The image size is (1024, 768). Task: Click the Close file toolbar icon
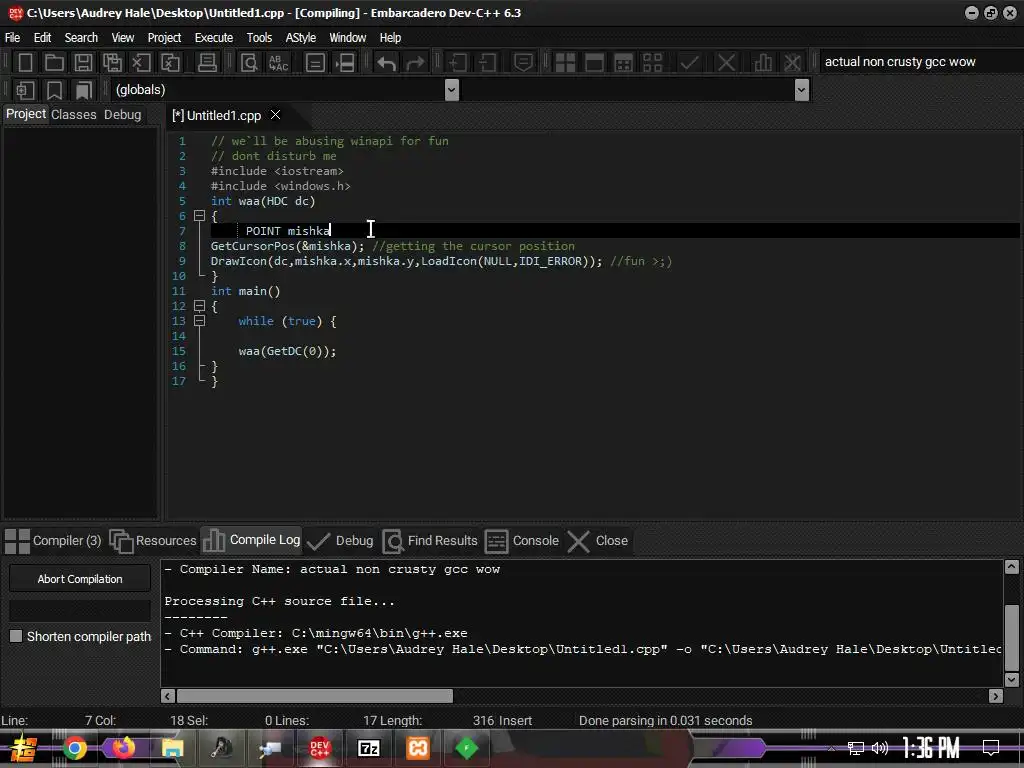[141, 63]
